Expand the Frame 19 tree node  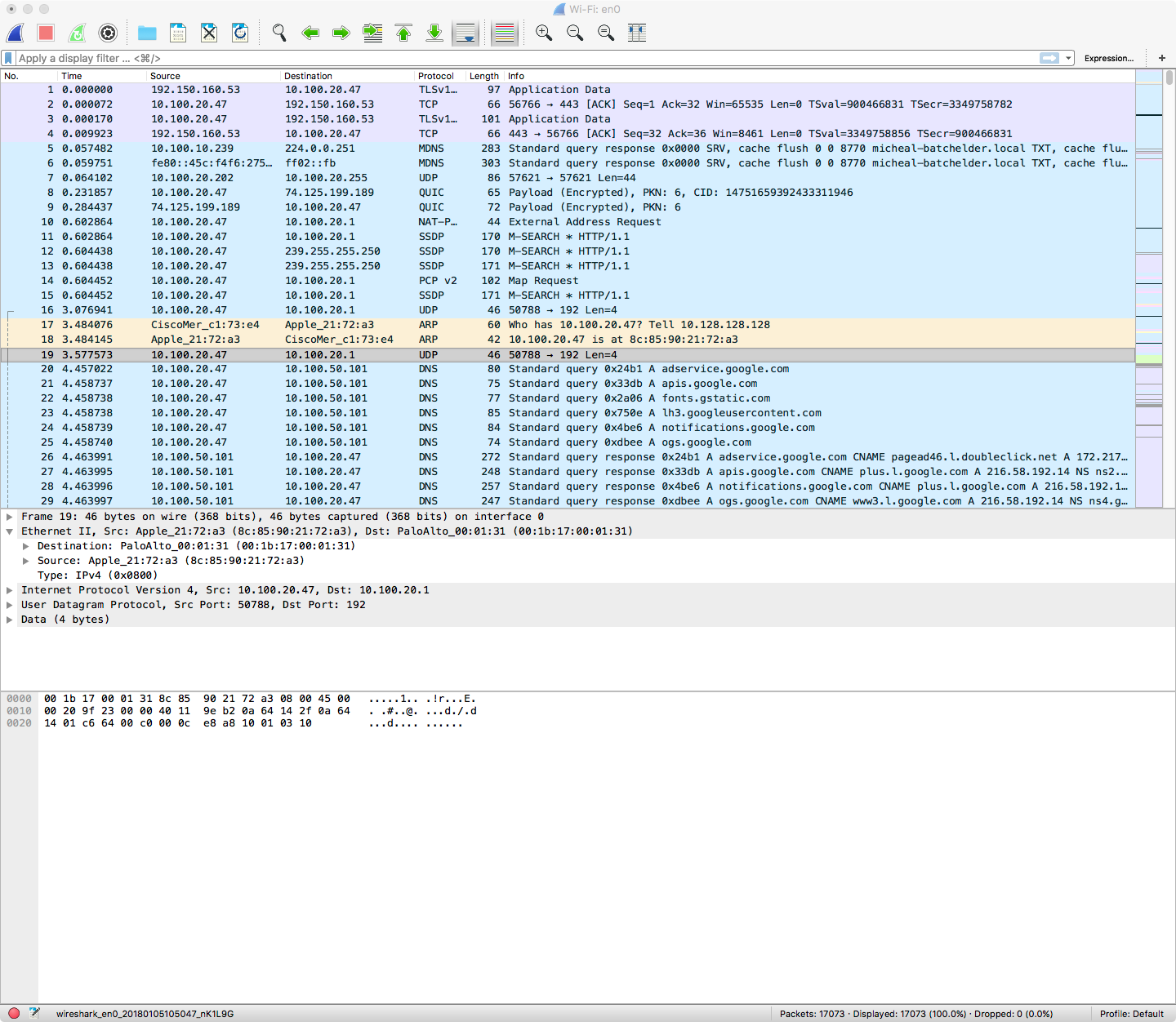point(10,517)
